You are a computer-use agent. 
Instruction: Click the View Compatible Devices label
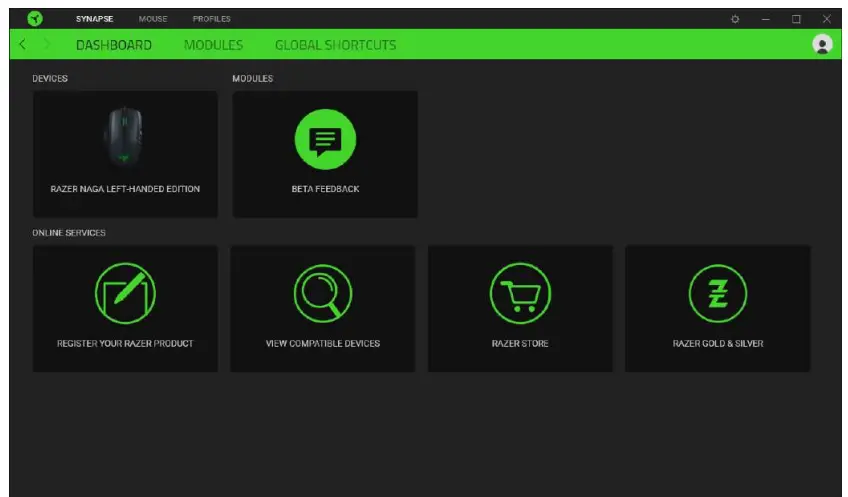[x=322, y=344]
